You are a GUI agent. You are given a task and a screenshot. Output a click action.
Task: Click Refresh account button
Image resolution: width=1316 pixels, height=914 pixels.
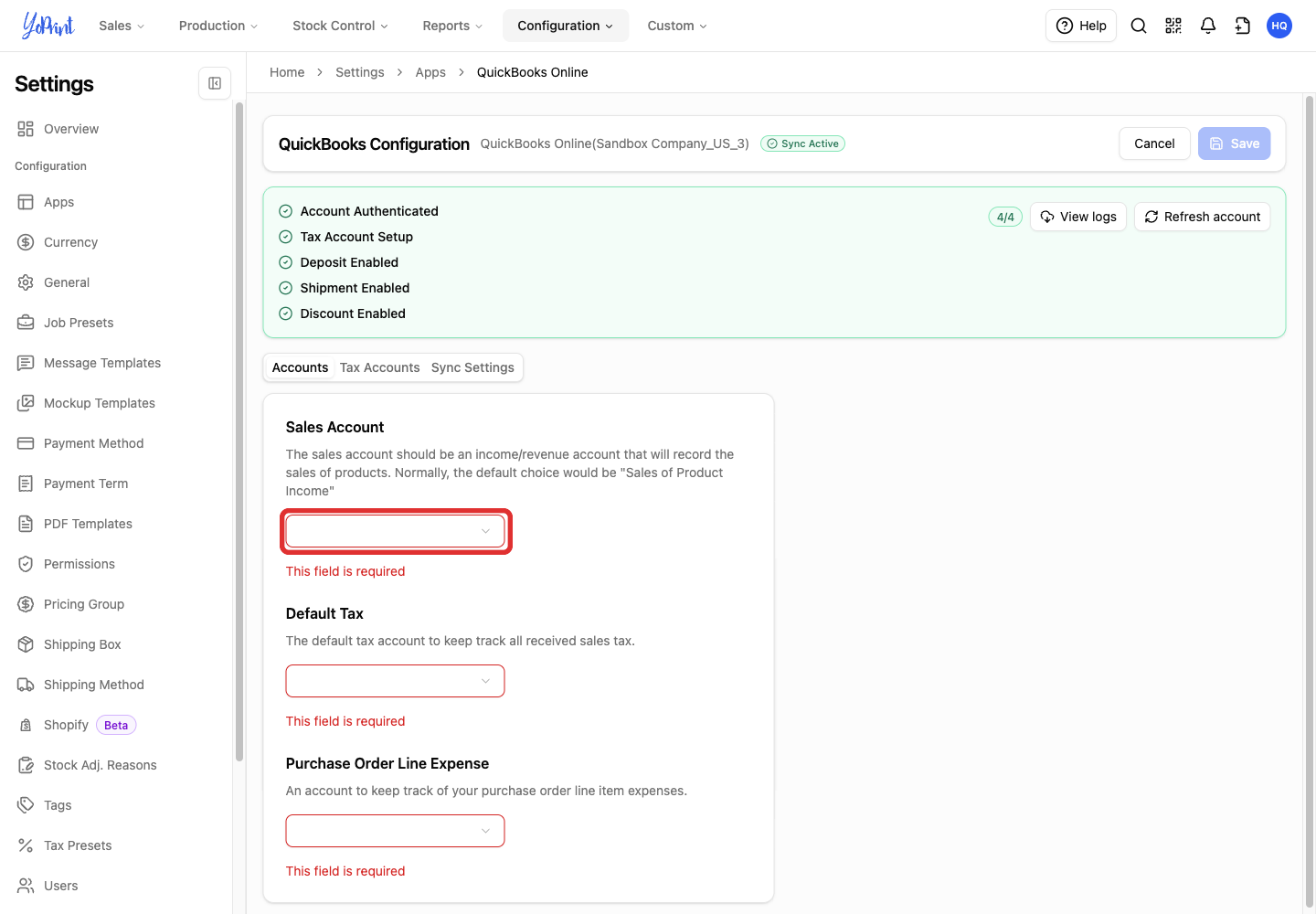pos(1202,217)
